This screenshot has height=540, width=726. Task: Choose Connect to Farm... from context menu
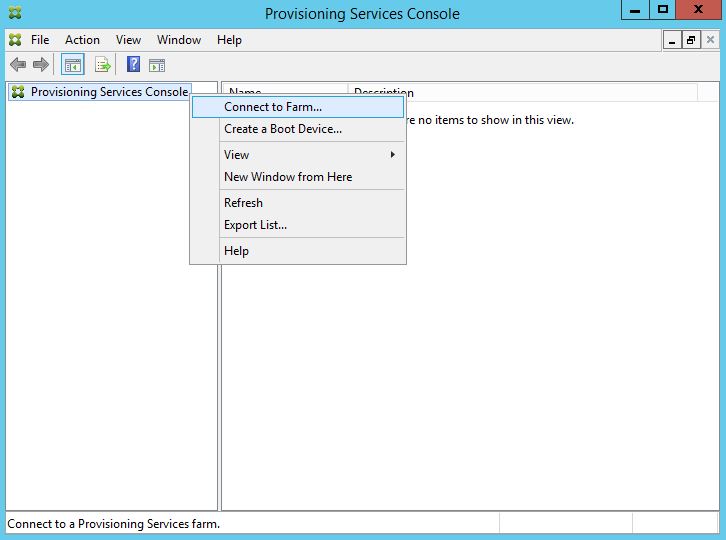[x=298, y=107]
